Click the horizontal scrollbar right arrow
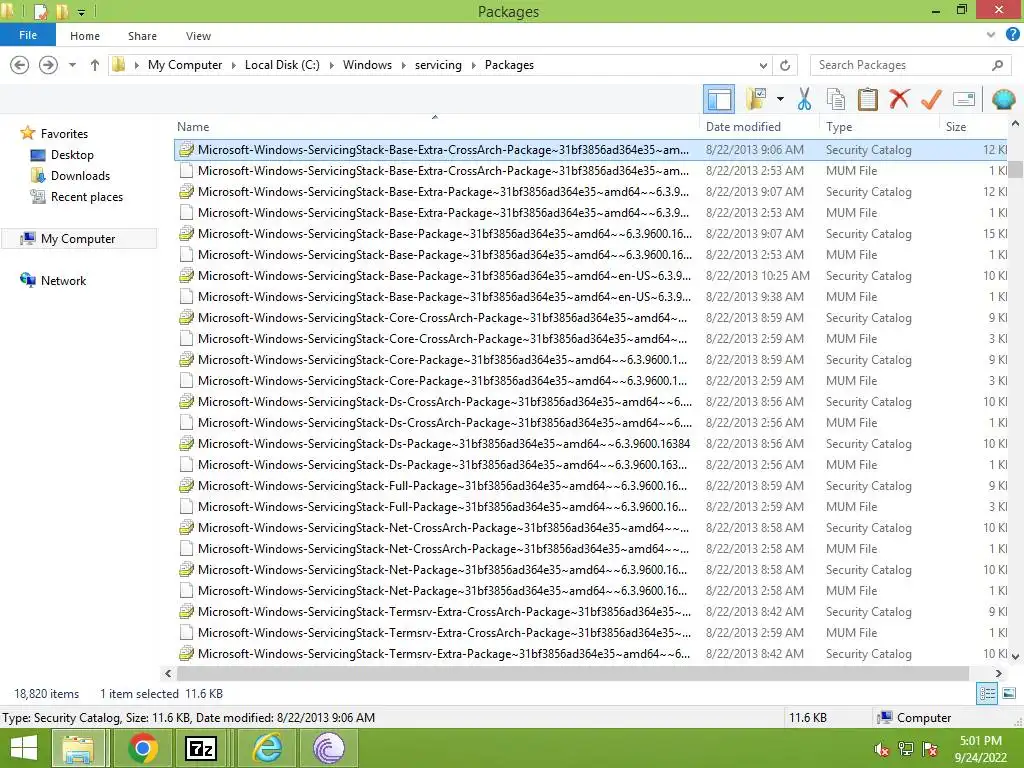The width and height of the screenshot is (1024, 768). pyautogui.click(x=999, y=673)
